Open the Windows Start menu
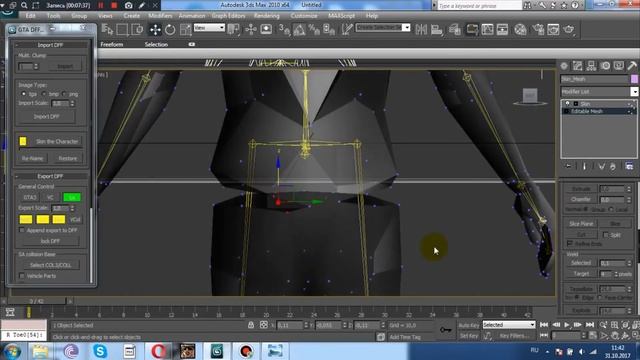640x360 pixels. point(12,351)
